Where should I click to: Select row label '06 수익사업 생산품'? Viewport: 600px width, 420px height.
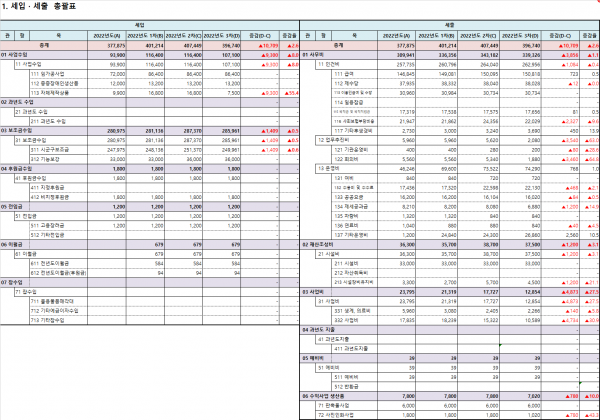point(323,396)
